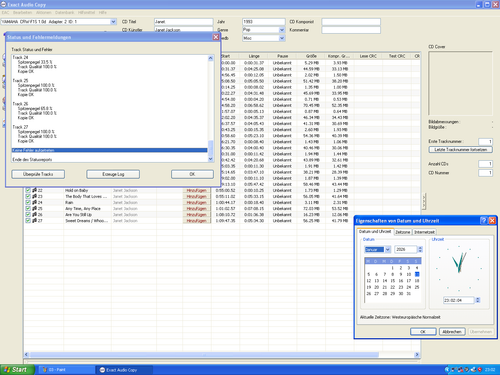The image size is (500, 375).
Task: Increase the year with the up arrow
Action: point(420,248)
